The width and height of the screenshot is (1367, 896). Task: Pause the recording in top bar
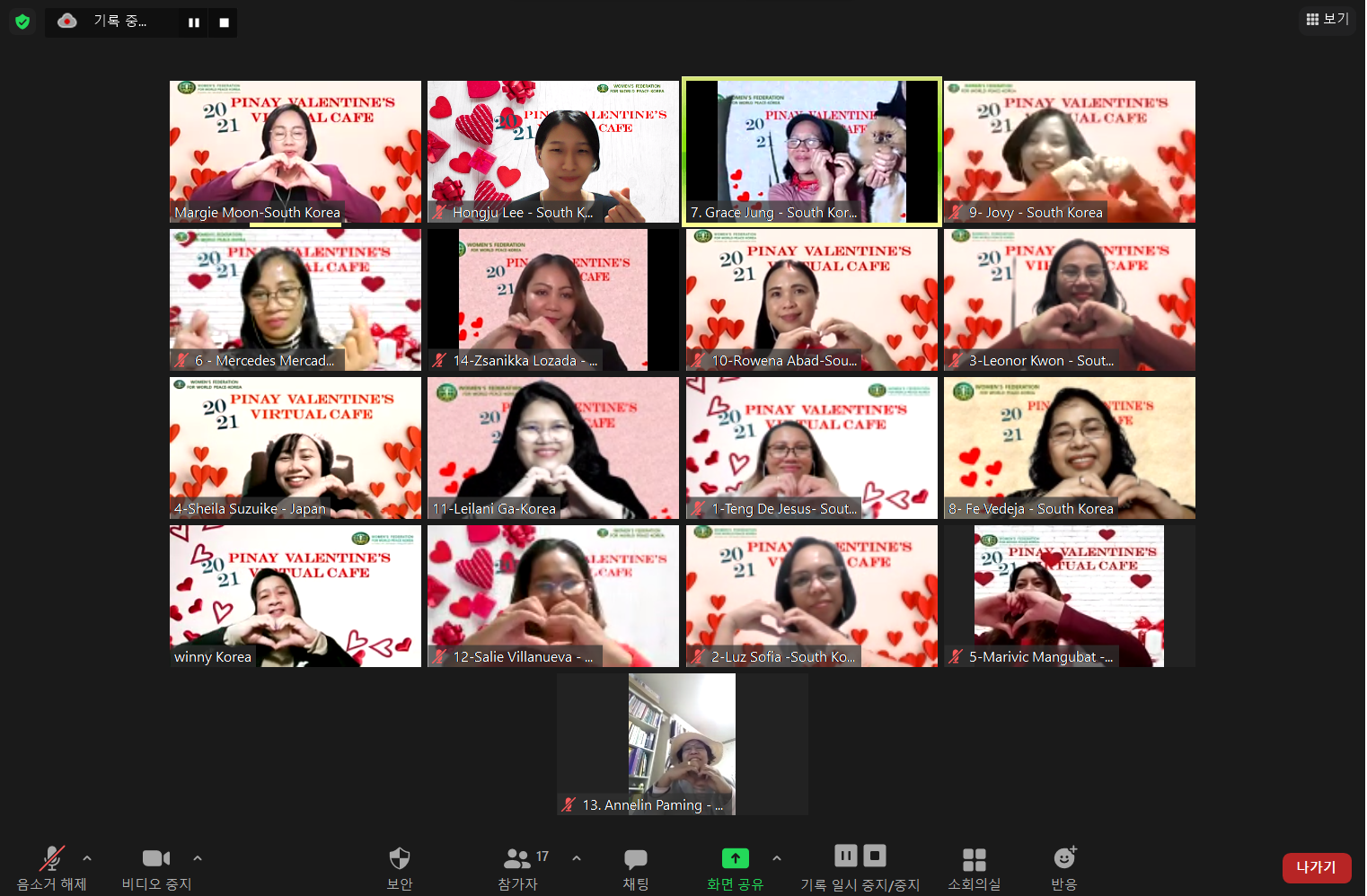coord(194,22)
